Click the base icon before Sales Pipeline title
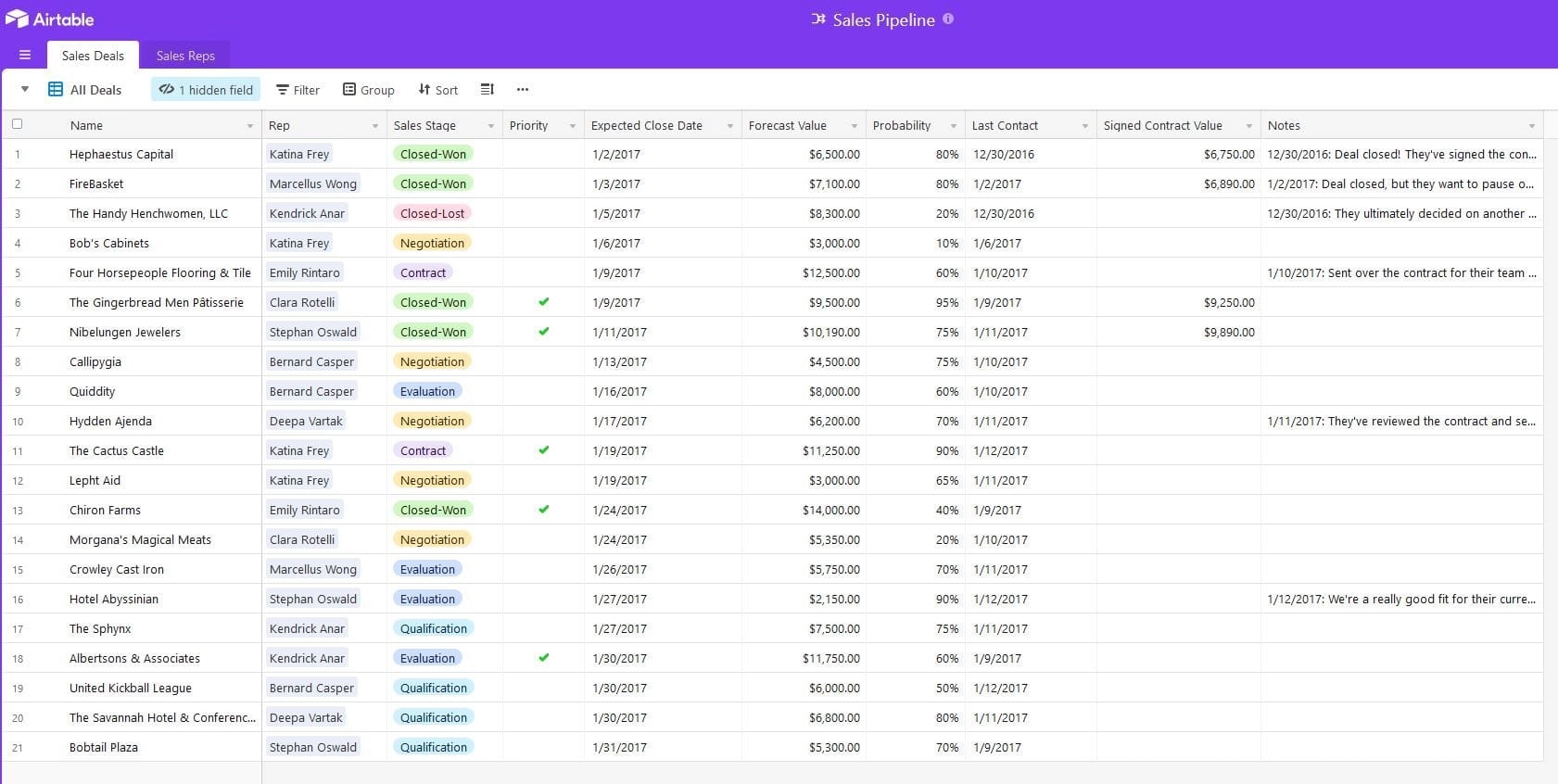The image size is (1558, 784). point(818,19)
